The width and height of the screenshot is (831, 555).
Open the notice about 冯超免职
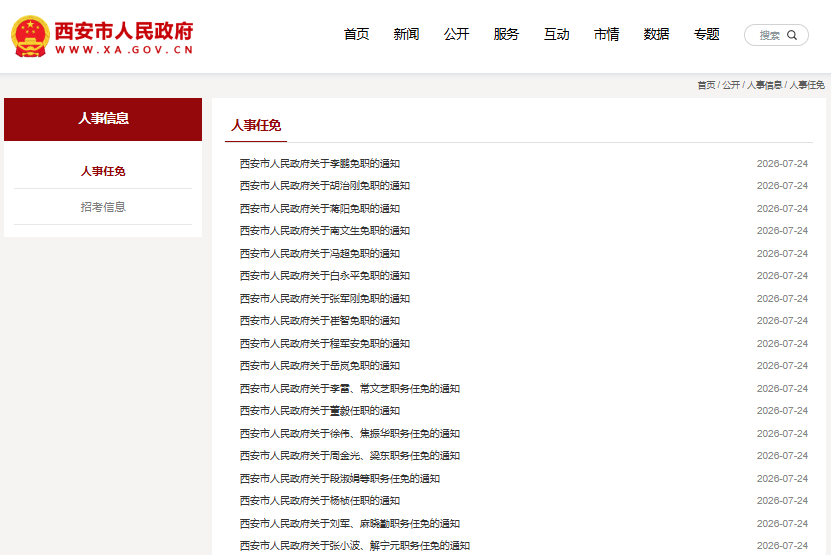click(x=320, y=253)
